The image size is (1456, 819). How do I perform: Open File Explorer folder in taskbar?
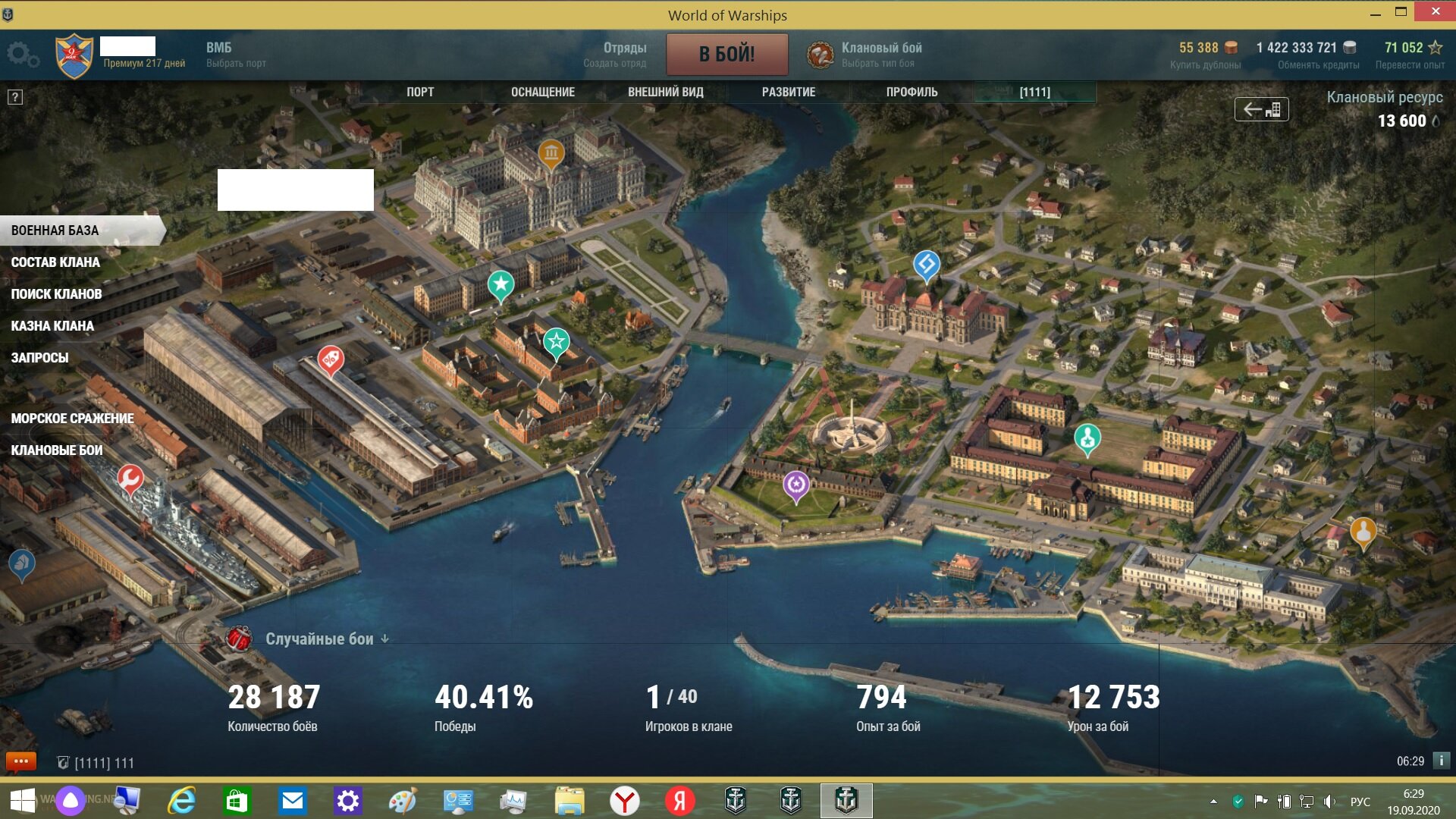[569, 801]
